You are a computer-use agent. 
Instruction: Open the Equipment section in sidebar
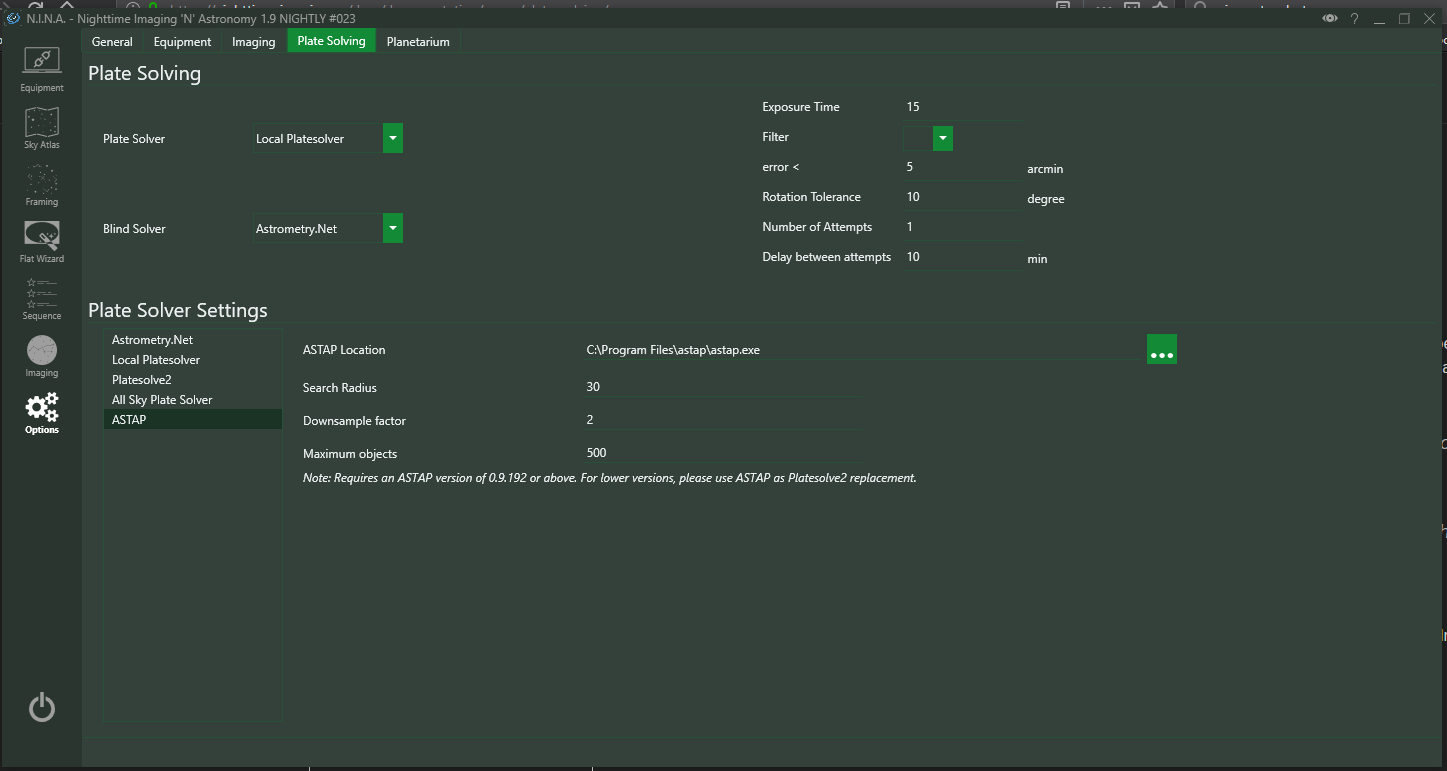click(41, 68)
